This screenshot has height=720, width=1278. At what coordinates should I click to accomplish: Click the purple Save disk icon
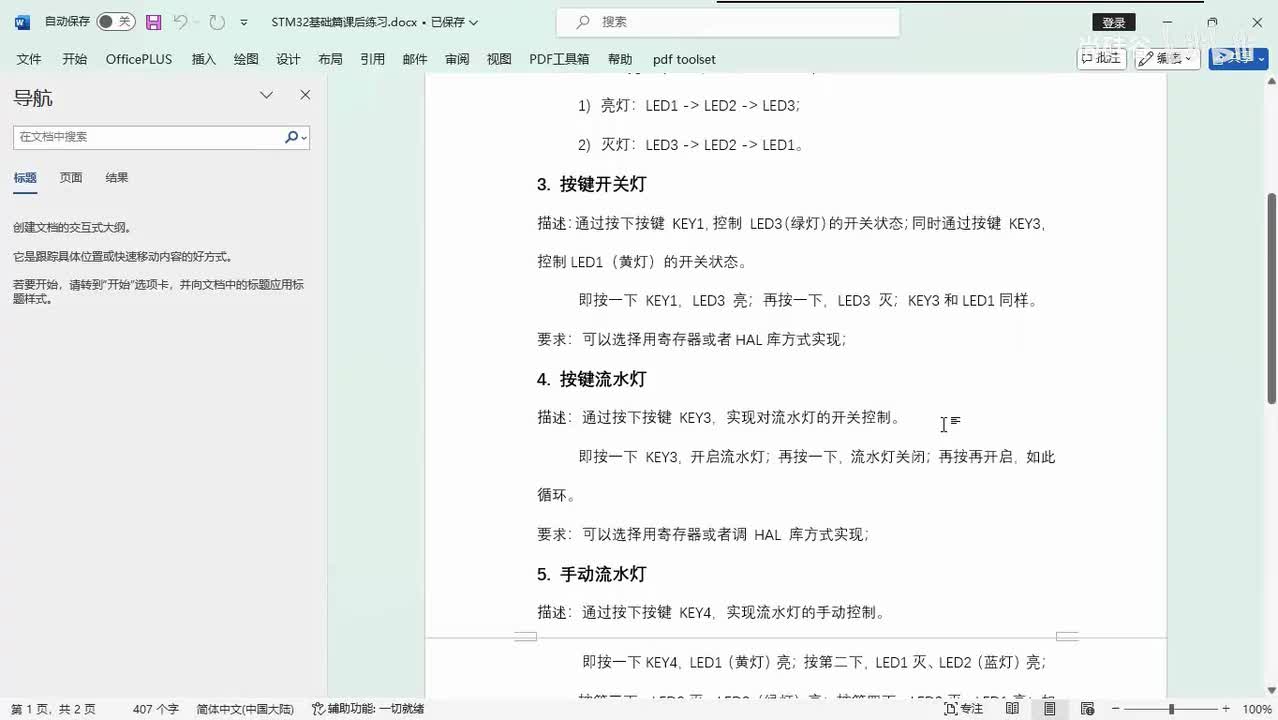tap(153, 22)
